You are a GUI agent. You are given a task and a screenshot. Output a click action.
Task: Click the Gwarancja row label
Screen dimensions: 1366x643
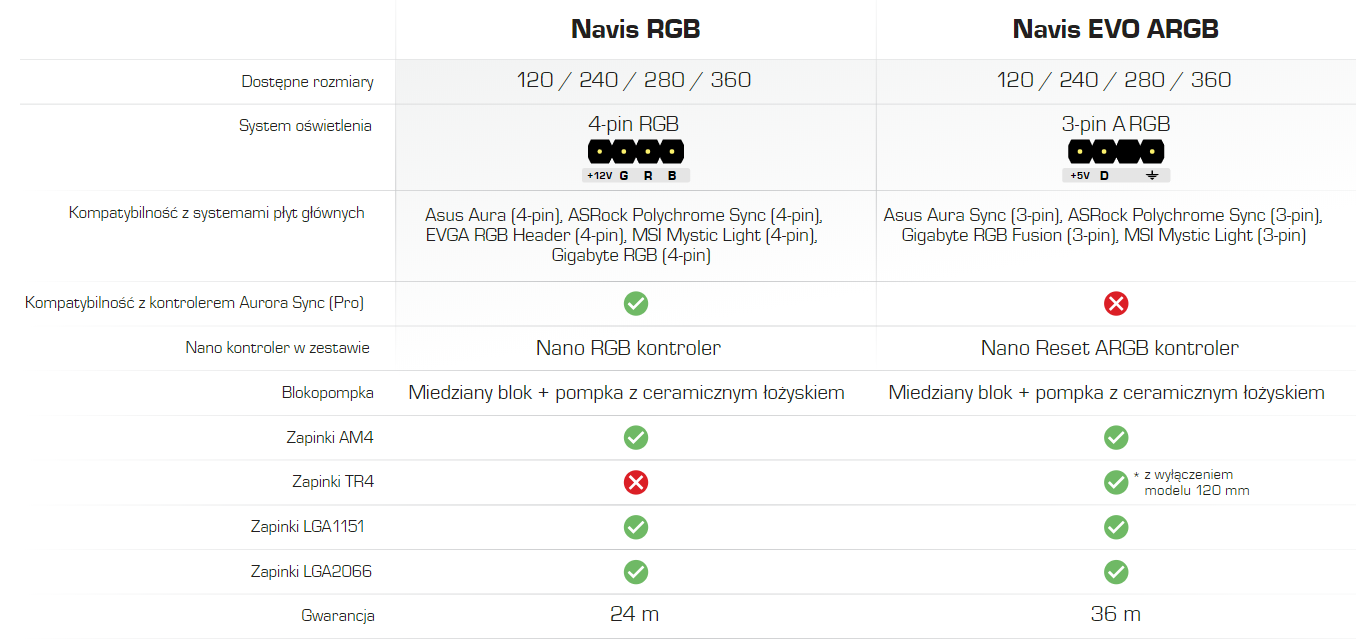pos(338,616)
